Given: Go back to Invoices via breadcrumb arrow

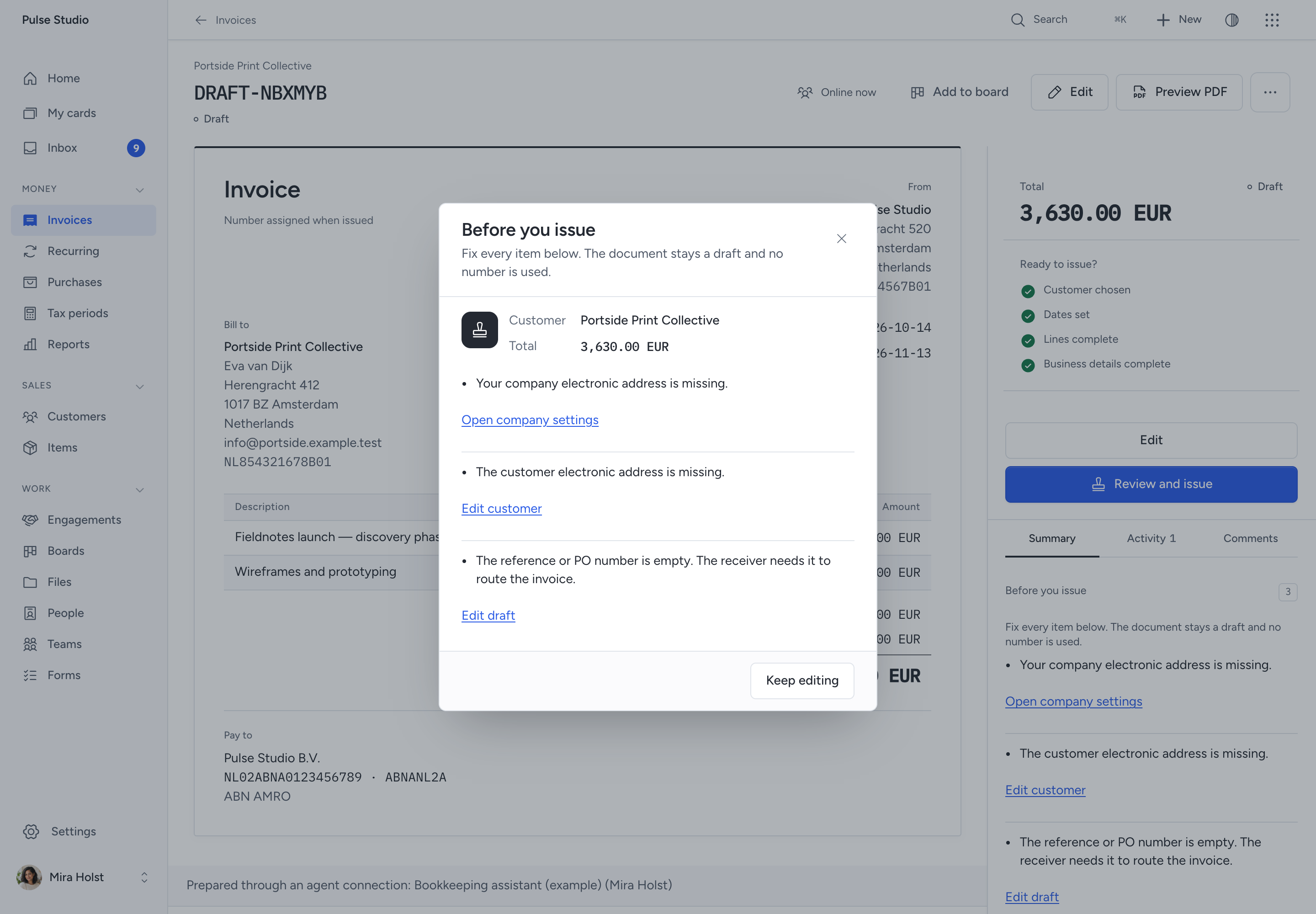Looking at the screenshot, I should [201, 20].
